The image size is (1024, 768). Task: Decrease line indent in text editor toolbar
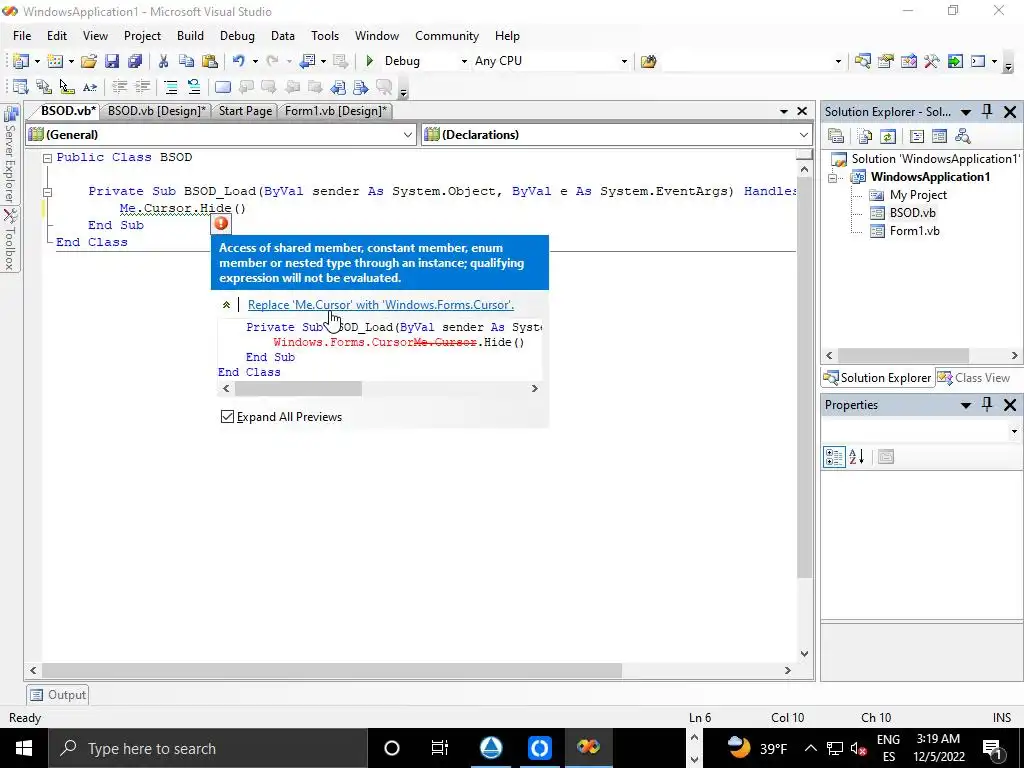click(x=119, y=87)
